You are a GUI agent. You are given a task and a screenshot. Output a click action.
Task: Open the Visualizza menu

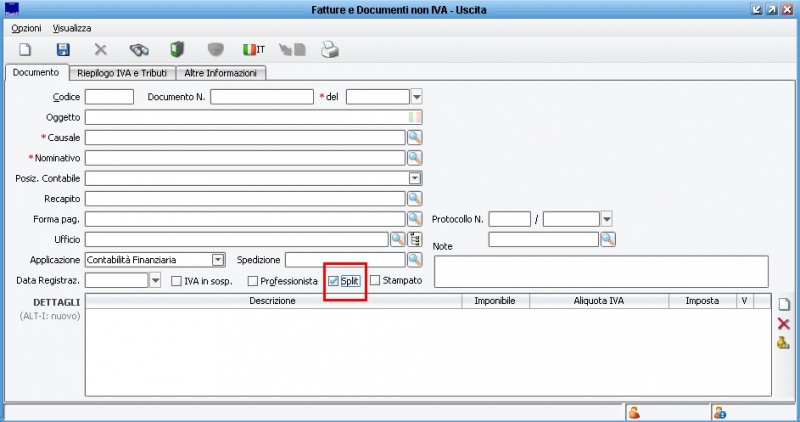pos(72,28)
